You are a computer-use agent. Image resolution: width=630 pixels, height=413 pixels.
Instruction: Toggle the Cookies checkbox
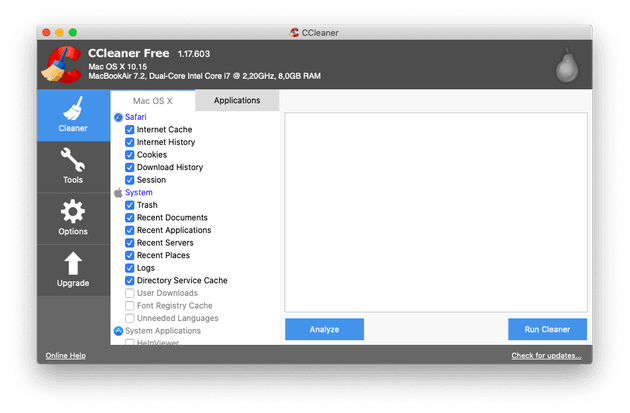pos(129,155)
